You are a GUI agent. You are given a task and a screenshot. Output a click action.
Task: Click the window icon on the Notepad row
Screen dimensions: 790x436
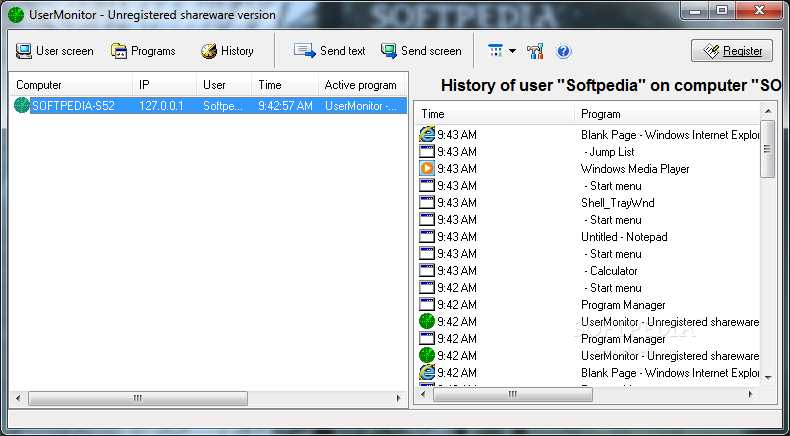tap(427, 236)
